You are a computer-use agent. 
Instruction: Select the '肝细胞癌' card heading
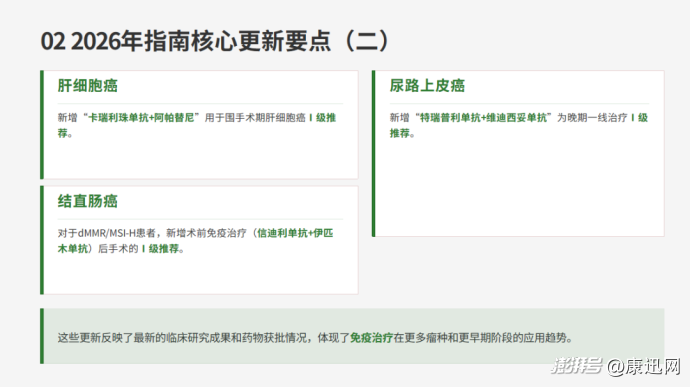pyautogui.click(x=88, y=85)
